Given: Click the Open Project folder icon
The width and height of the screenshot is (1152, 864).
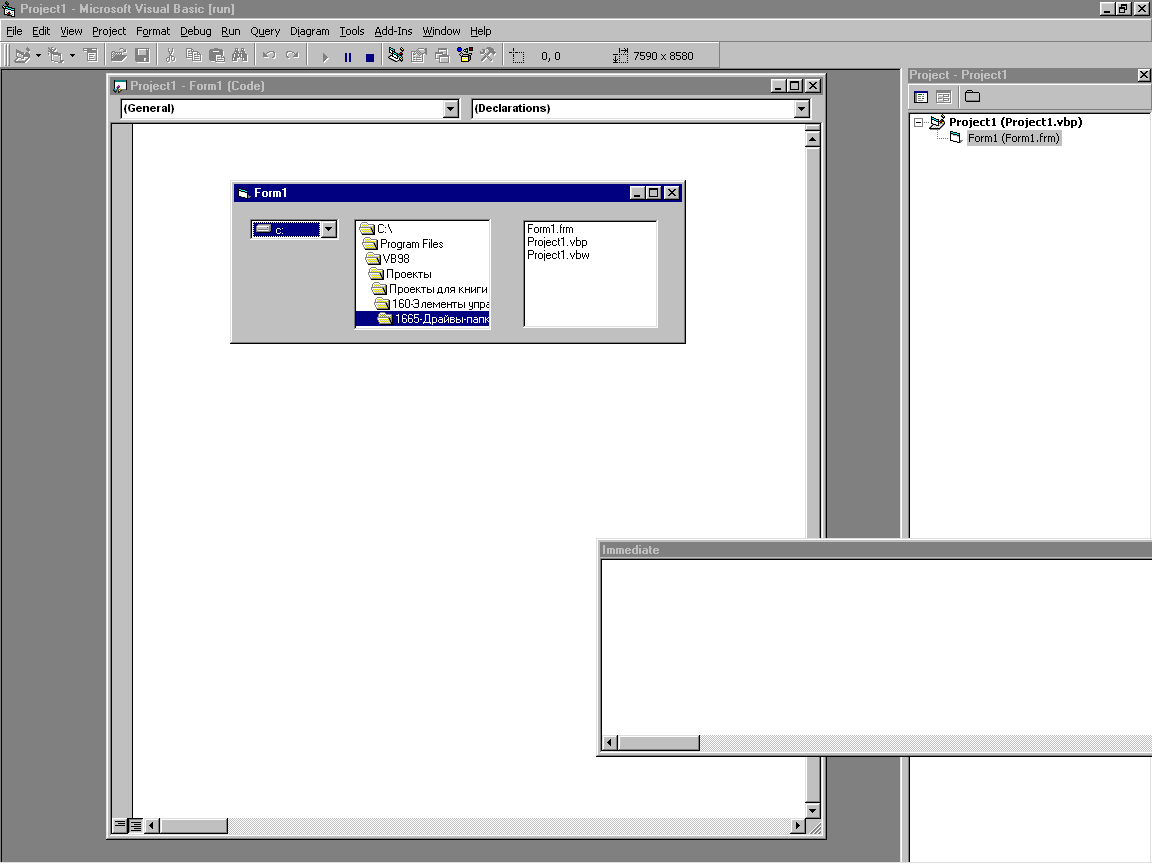Looking at the screenshot, I should [x=118, y=55].
